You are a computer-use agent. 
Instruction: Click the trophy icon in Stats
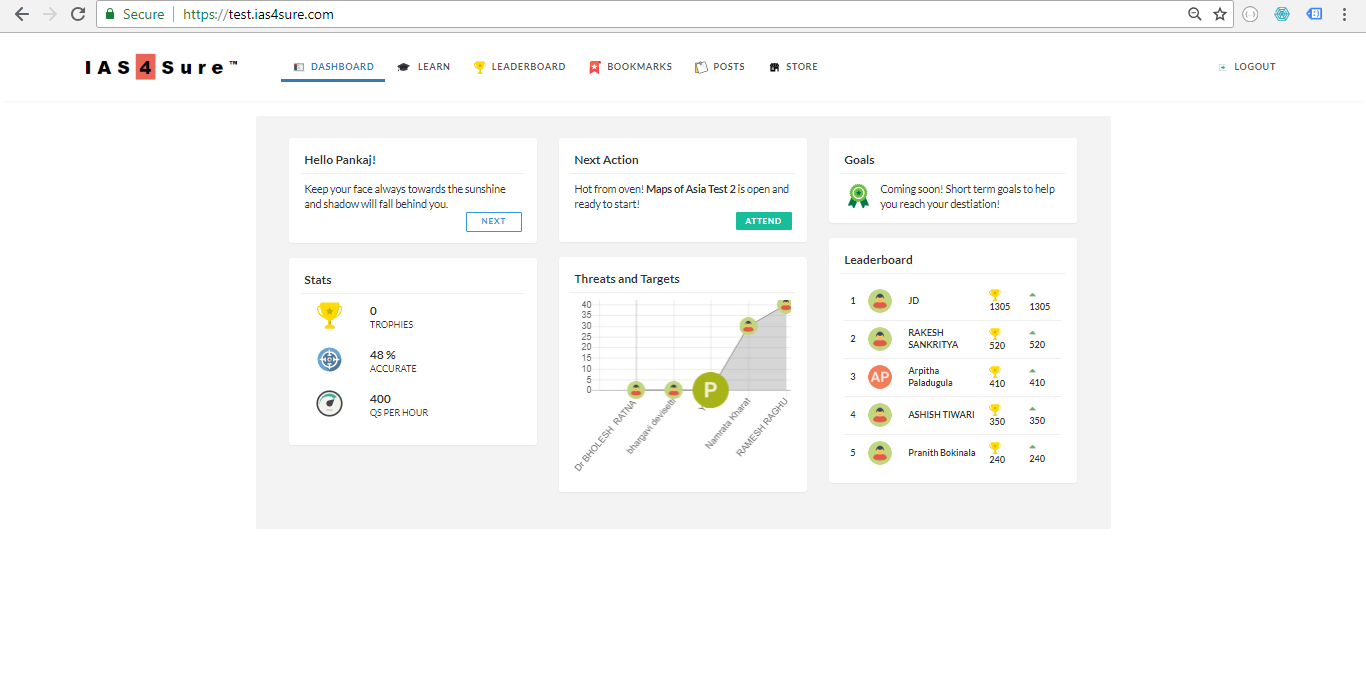pyautogui.click(x=329, y=315)
